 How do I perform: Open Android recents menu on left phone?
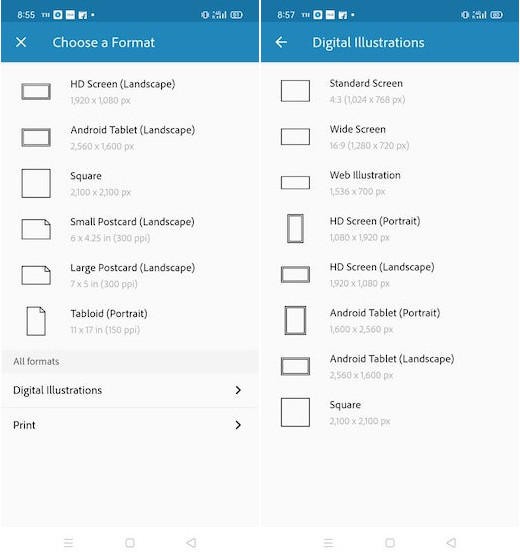click(x=68, y=543)
